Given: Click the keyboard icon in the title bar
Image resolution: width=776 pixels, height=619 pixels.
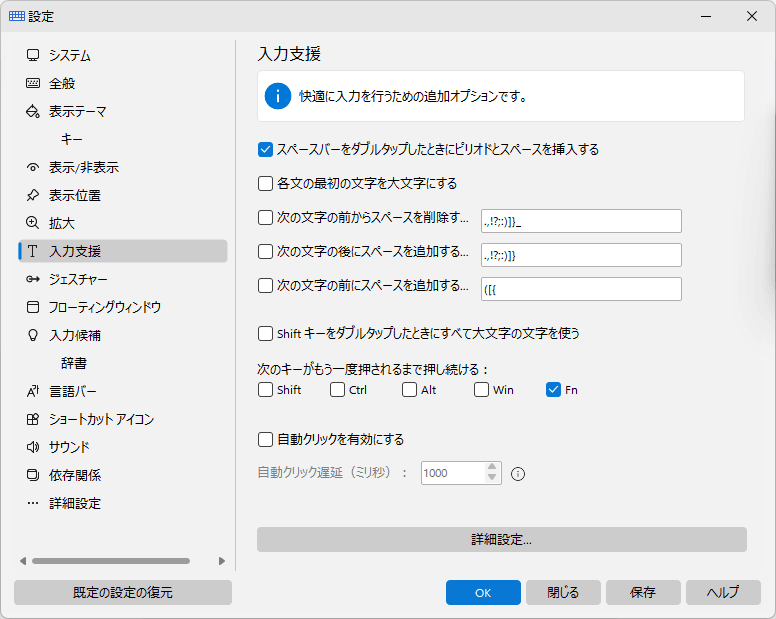Looking at the screenshot, I should 17,16.
